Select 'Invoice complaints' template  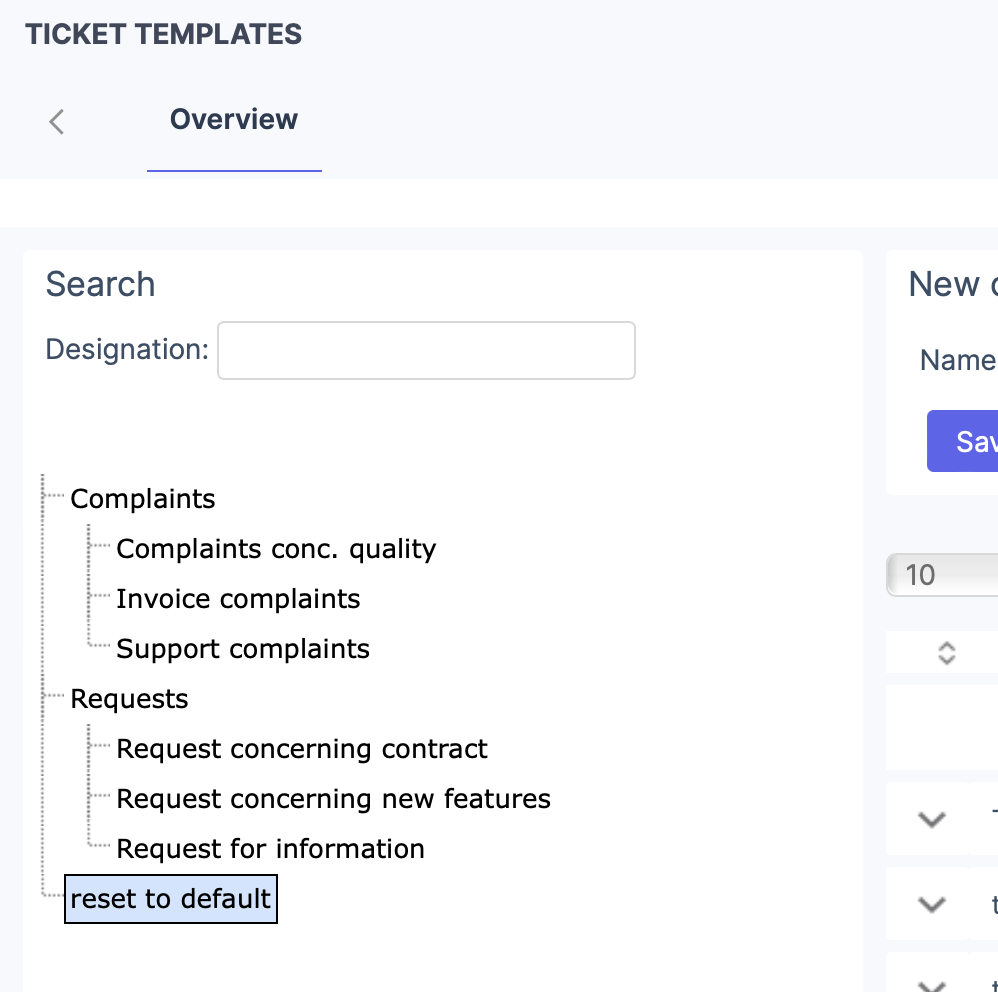pyautogui.click(x=238, y=598)
